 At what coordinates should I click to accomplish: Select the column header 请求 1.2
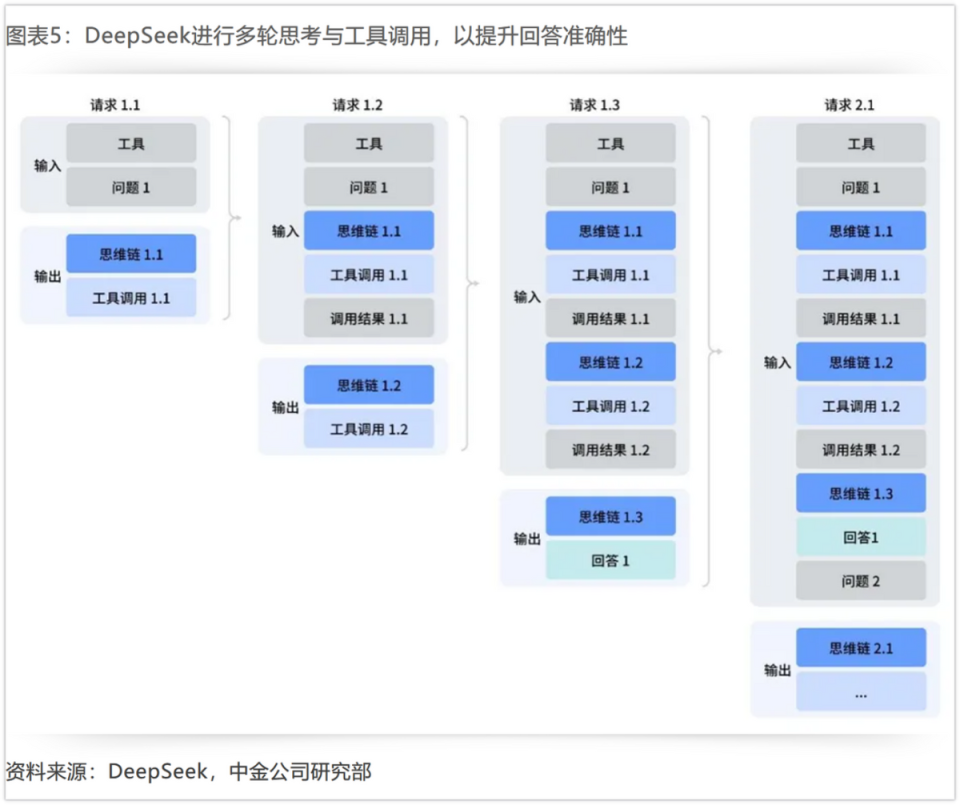pyautogui.click(x=358, y=105)
